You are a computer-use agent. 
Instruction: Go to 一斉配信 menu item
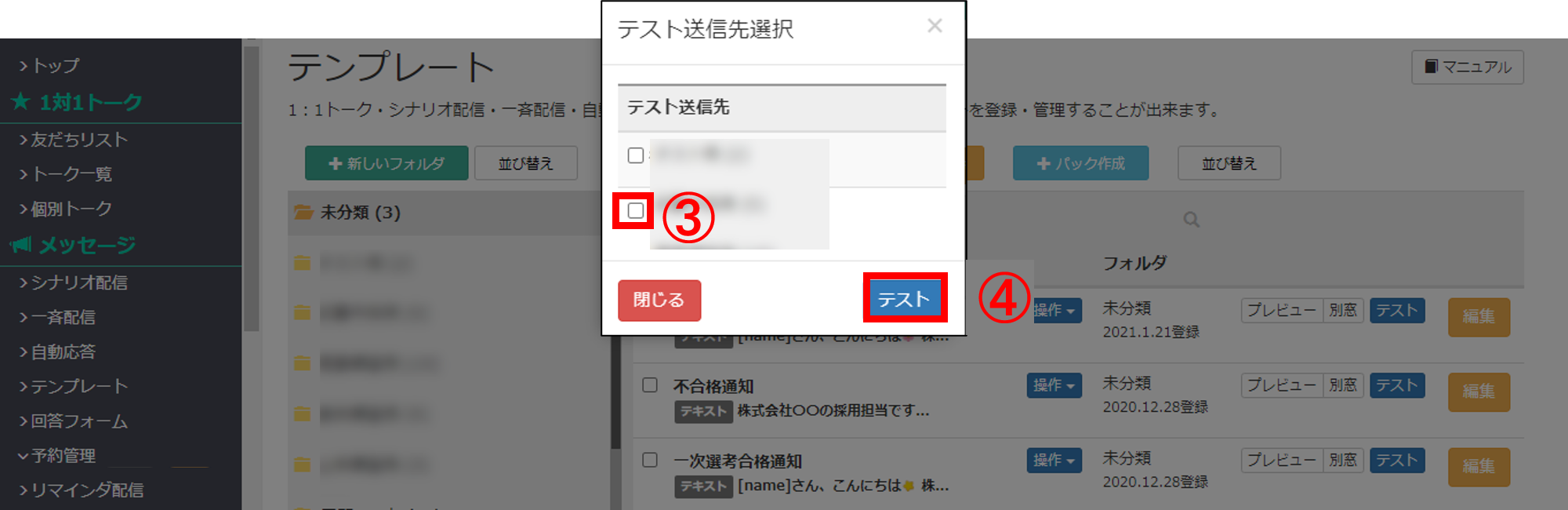tap(56, 317)
